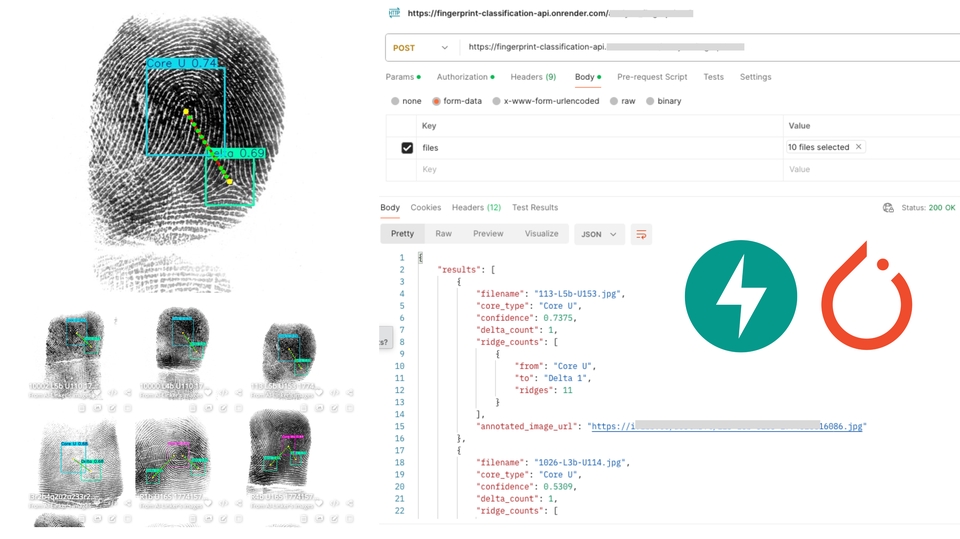Click the green FastAPI lightning bolt logo

coord(740,296)
